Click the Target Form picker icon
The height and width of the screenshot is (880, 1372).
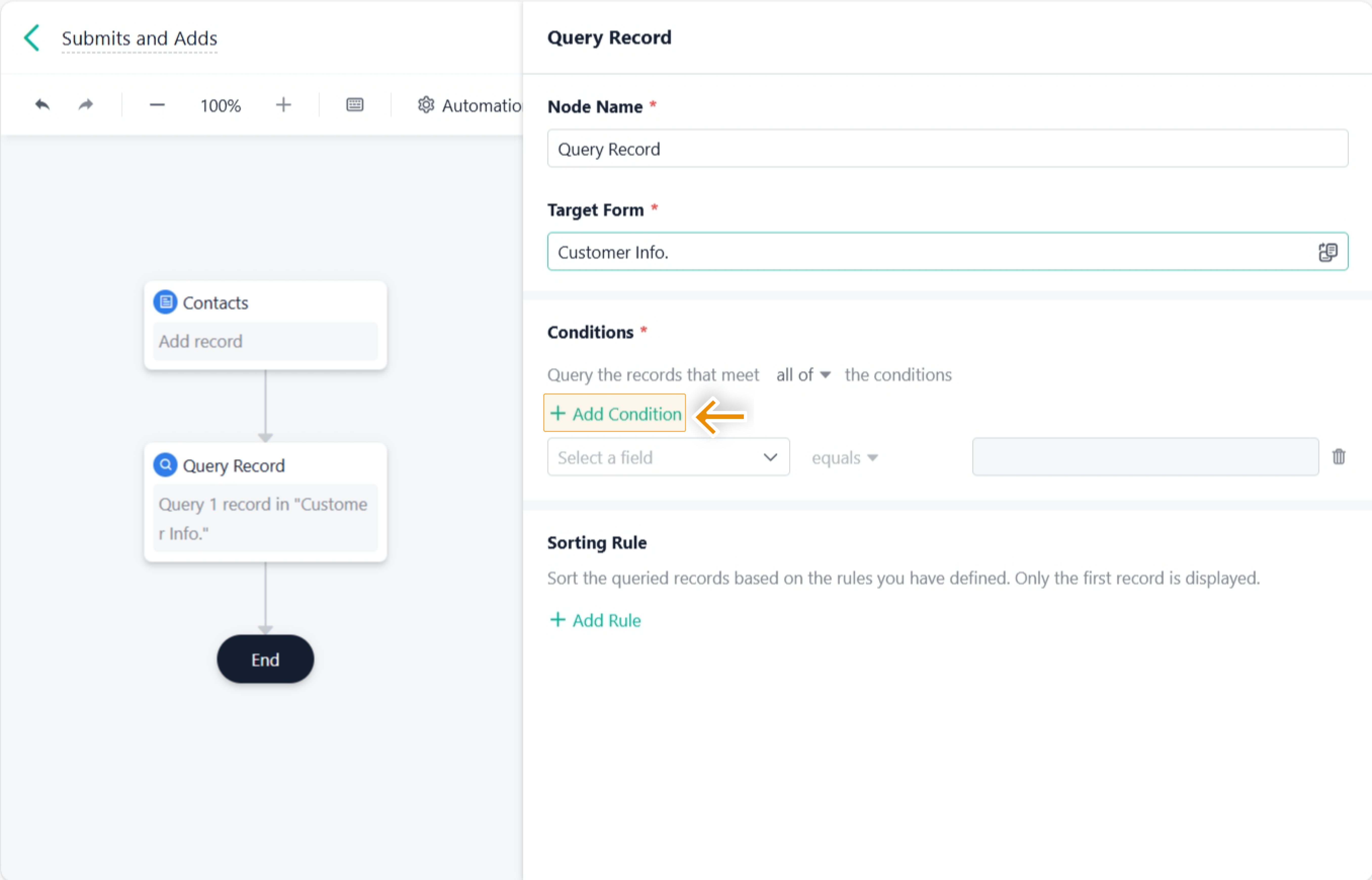tap(1327, 252)
